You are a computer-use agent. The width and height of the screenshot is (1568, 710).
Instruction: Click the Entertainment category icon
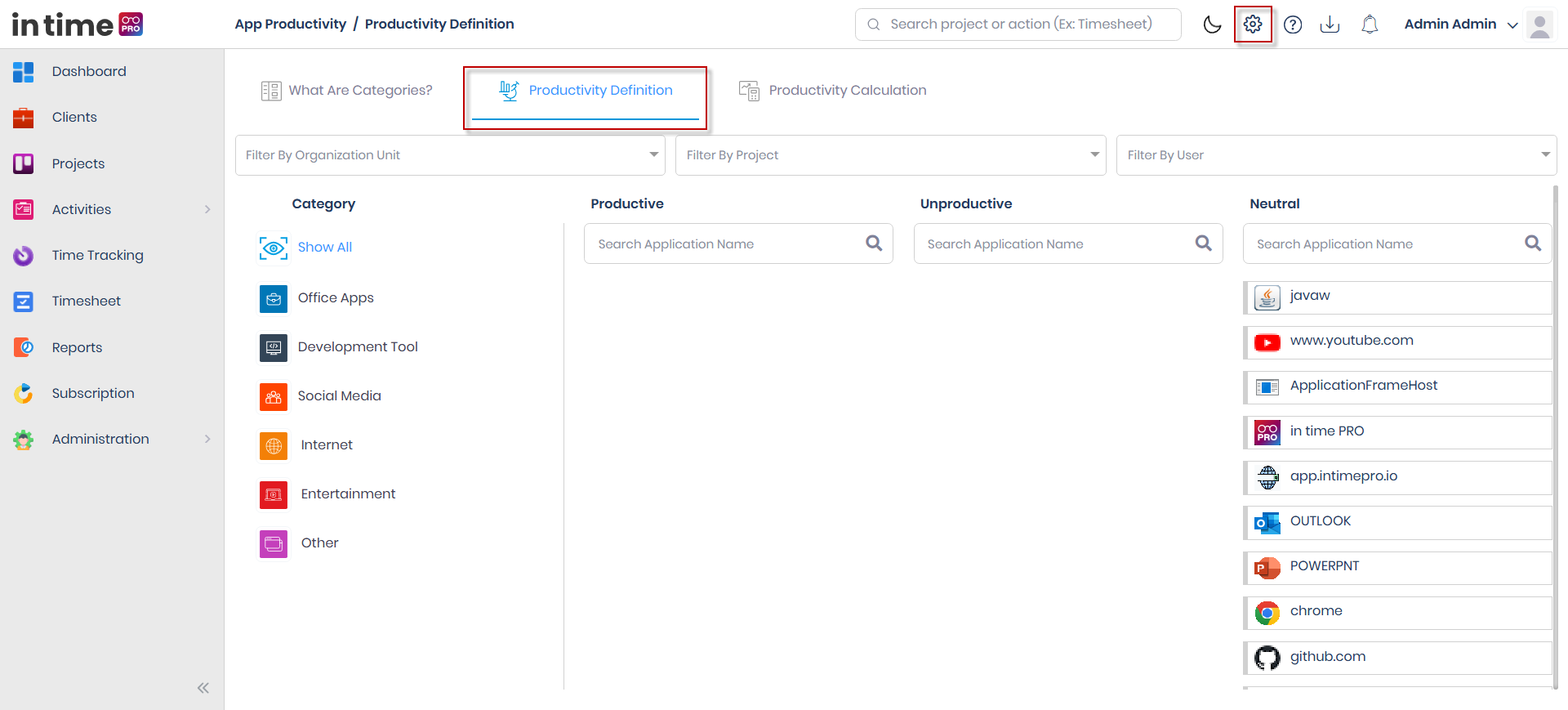click(274, 495)
